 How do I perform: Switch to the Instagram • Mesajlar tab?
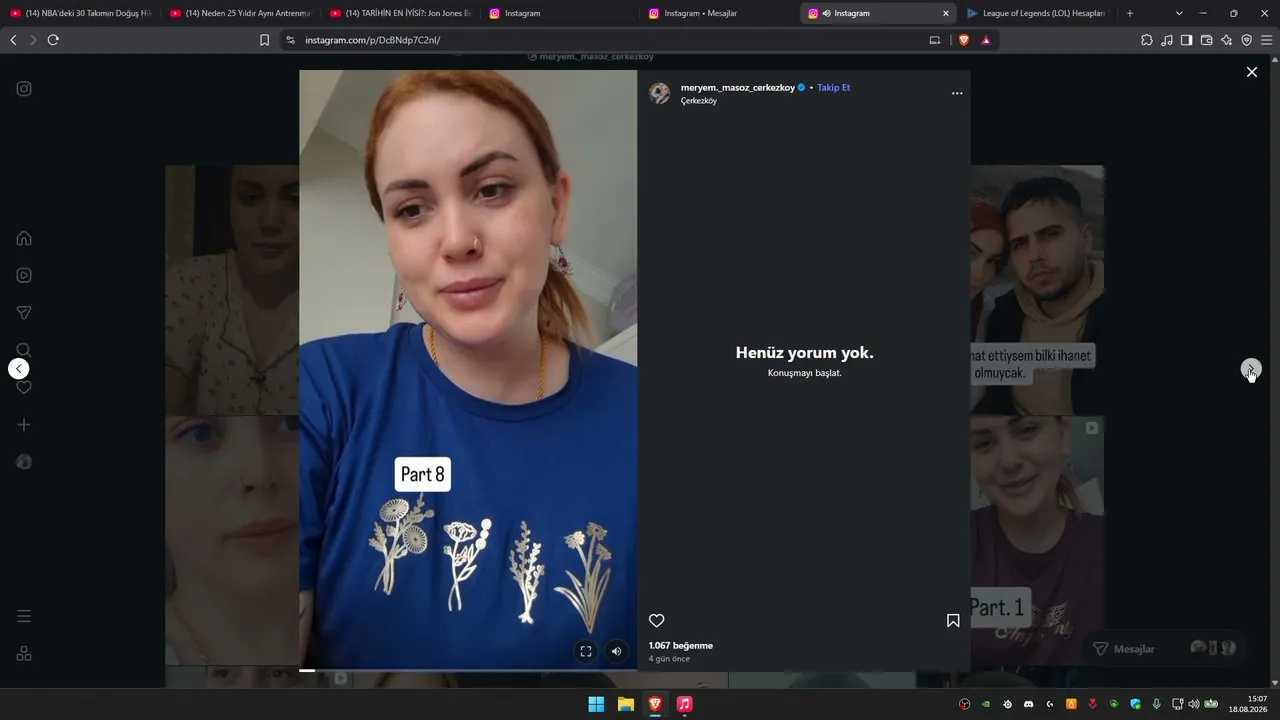tap(719, 13)
